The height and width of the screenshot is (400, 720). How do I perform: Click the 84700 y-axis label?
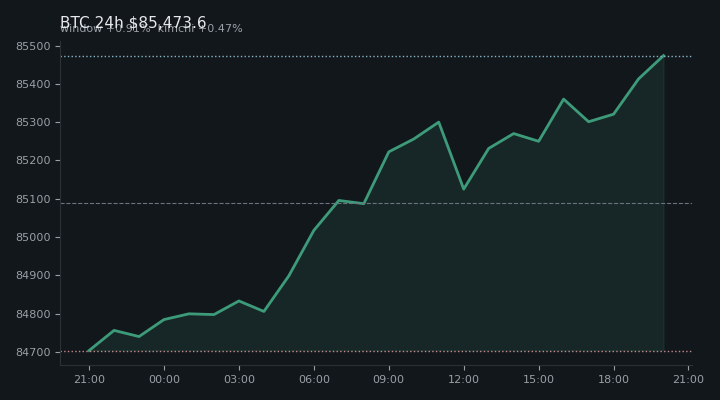[33, 352]
